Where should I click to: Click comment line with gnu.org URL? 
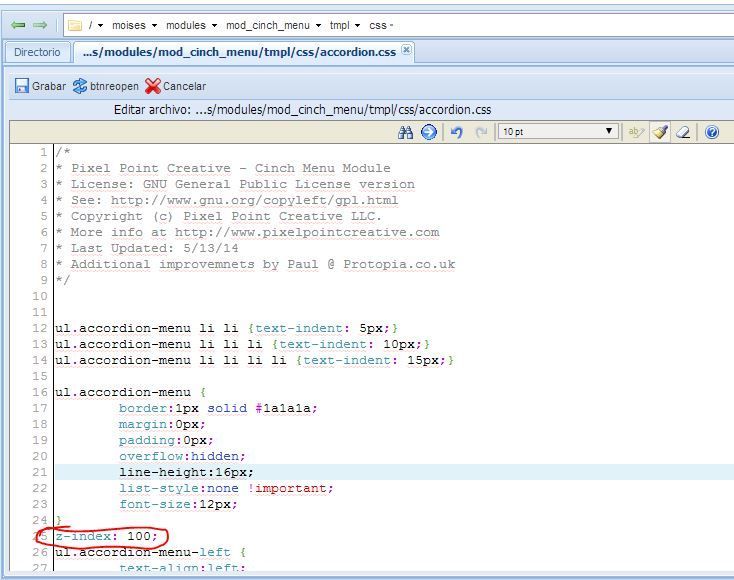click(227, 200)
